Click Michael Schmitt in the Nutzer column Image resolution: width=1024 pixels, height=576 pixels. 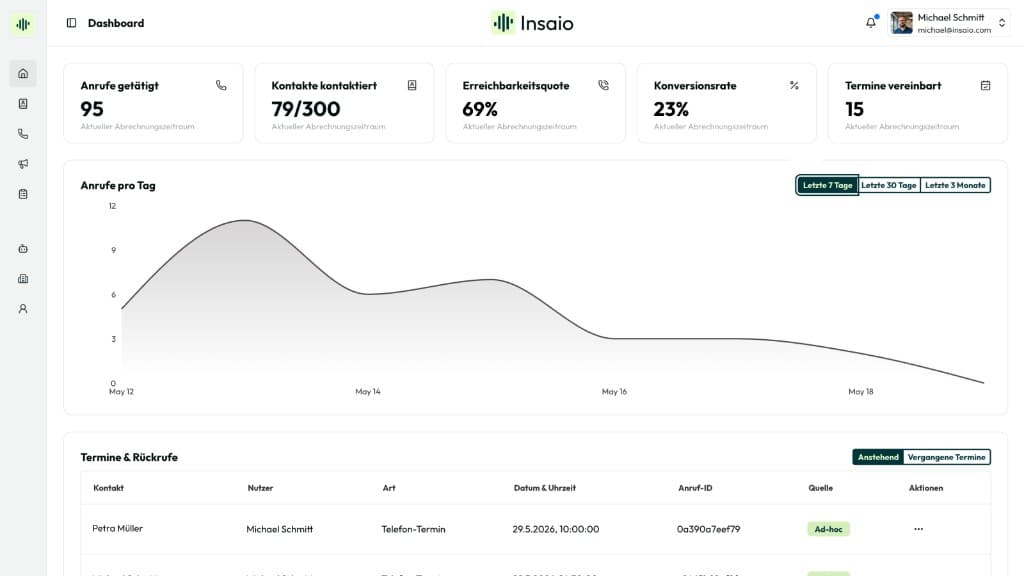280,529
